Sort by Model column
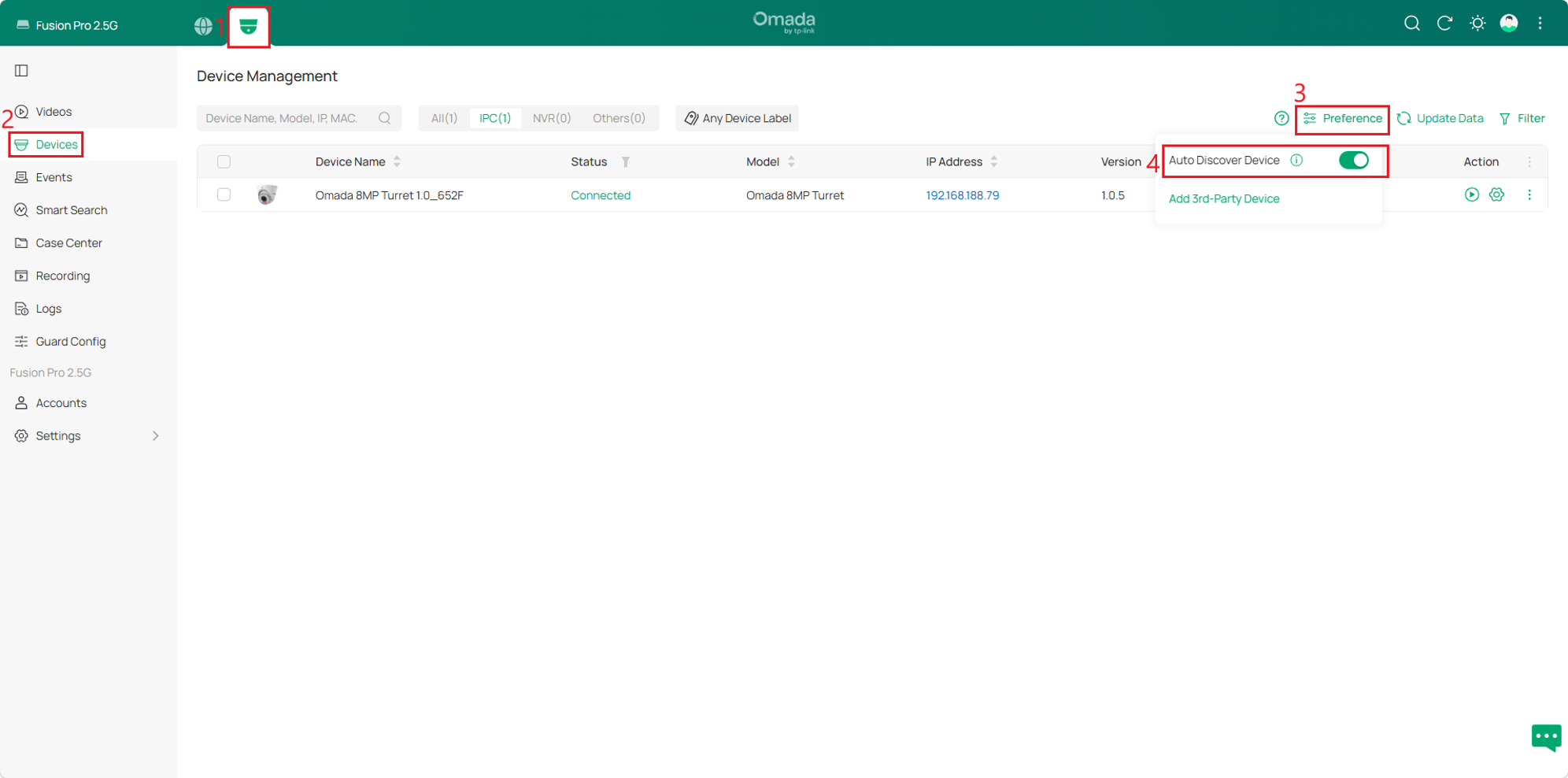The width and height of the screenshot is (1568, 778). click(x=791, y=161)
